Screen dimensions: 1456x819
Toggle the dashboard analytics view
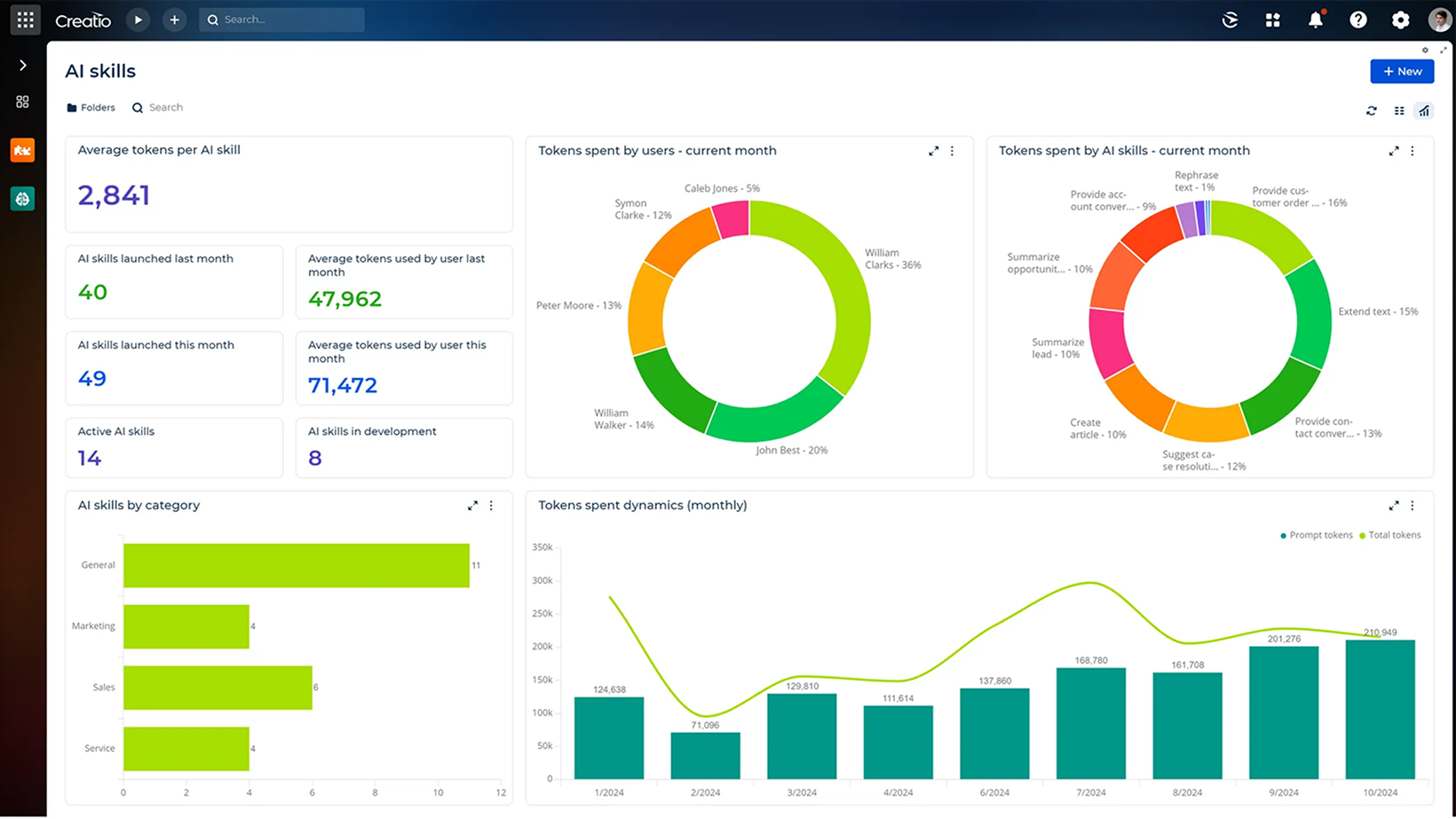pos(1425,111)
